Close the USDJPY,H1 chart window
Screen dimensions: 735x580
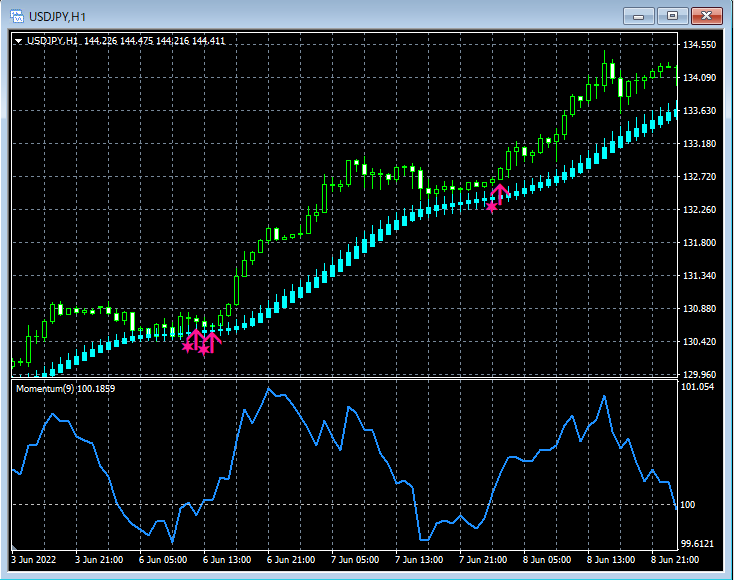(706, 16)
